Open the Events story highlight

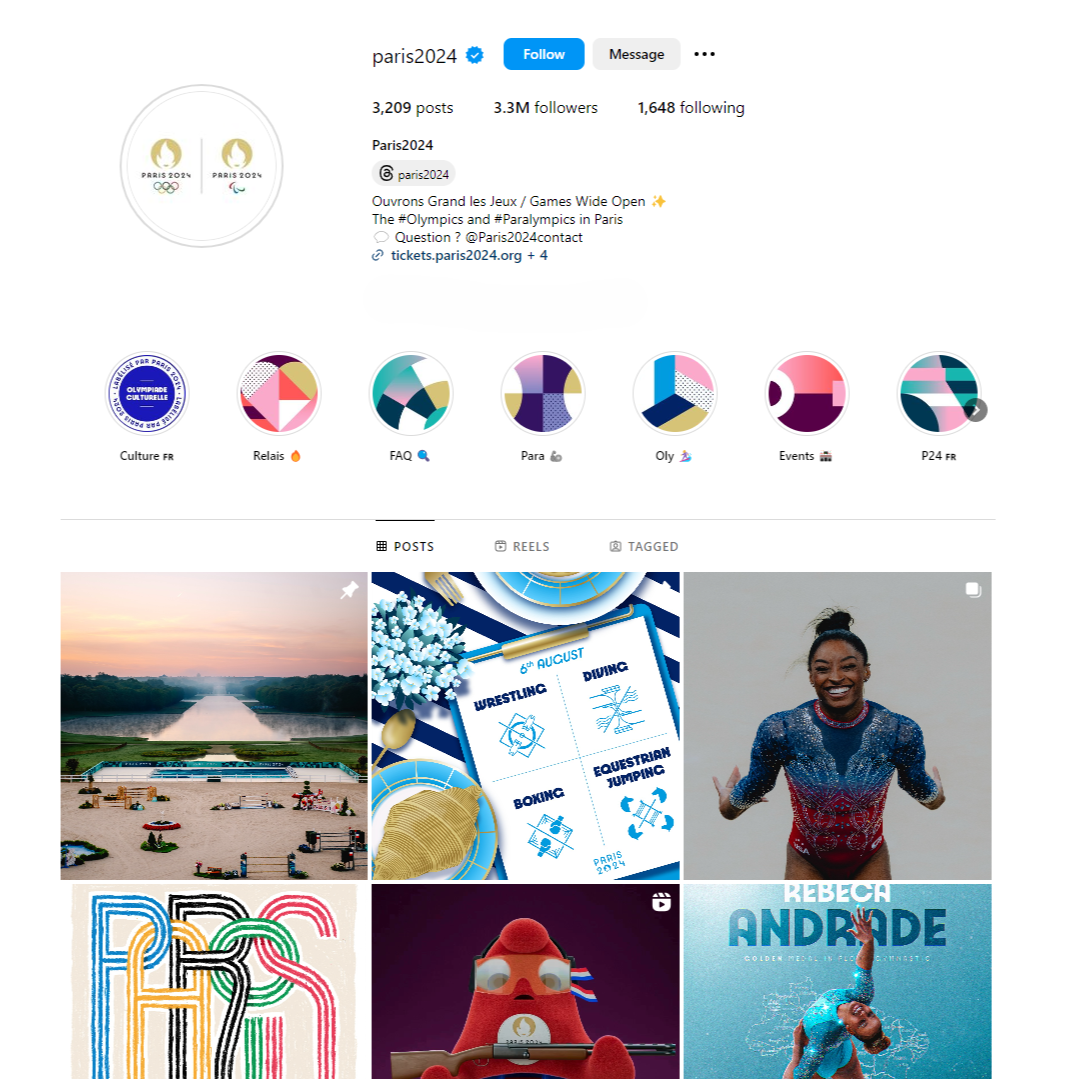point(807,394)
